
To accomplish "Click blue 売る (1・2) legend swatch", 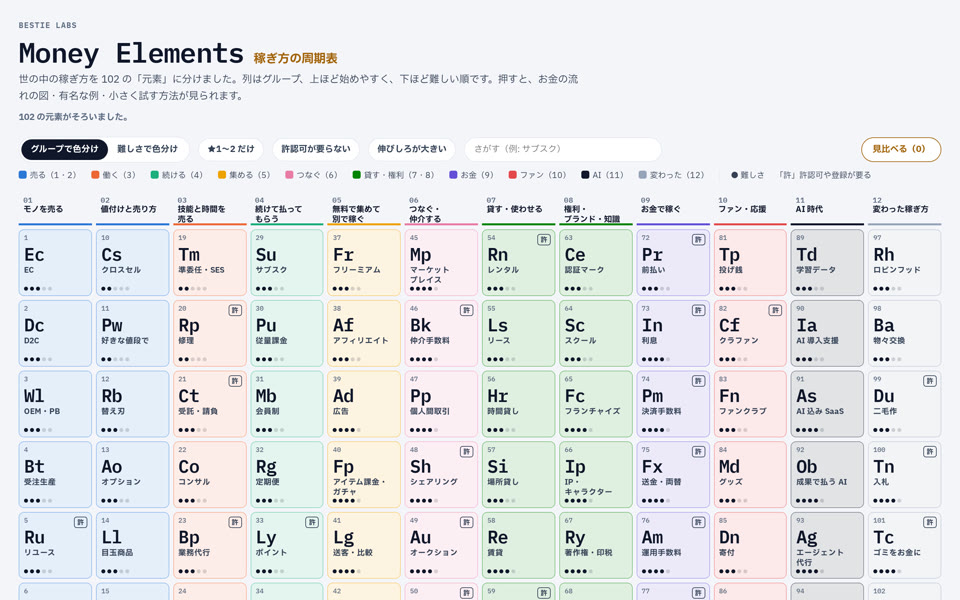I will point(23,175).
